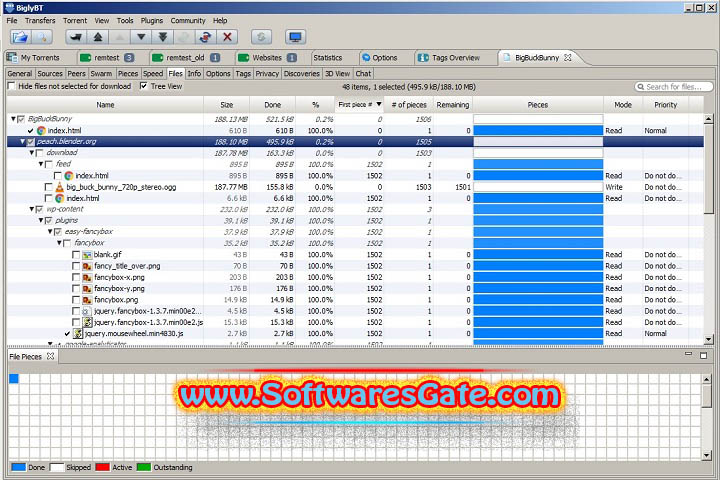The image size is (720, 480).
Task: Click the My Torrents tab icon
Action: coord(12,57)
